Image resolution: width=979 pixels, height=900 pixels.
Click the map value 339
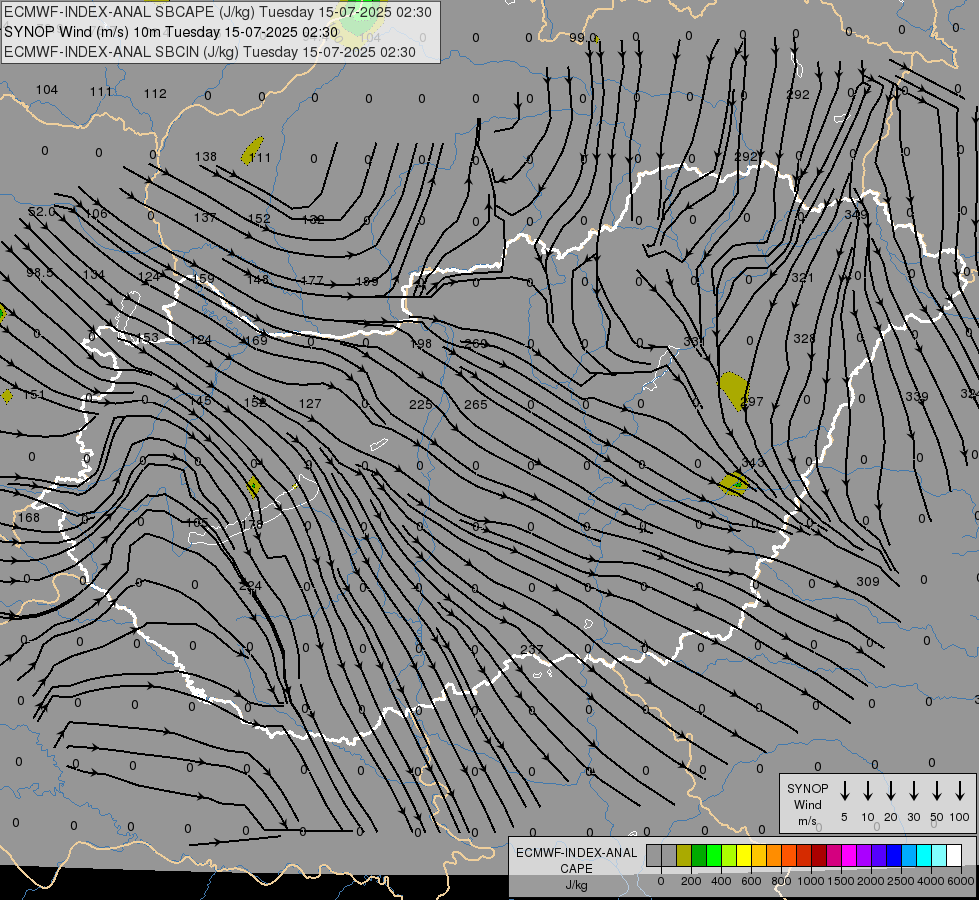pyautogui.click(x=917, y=396)
